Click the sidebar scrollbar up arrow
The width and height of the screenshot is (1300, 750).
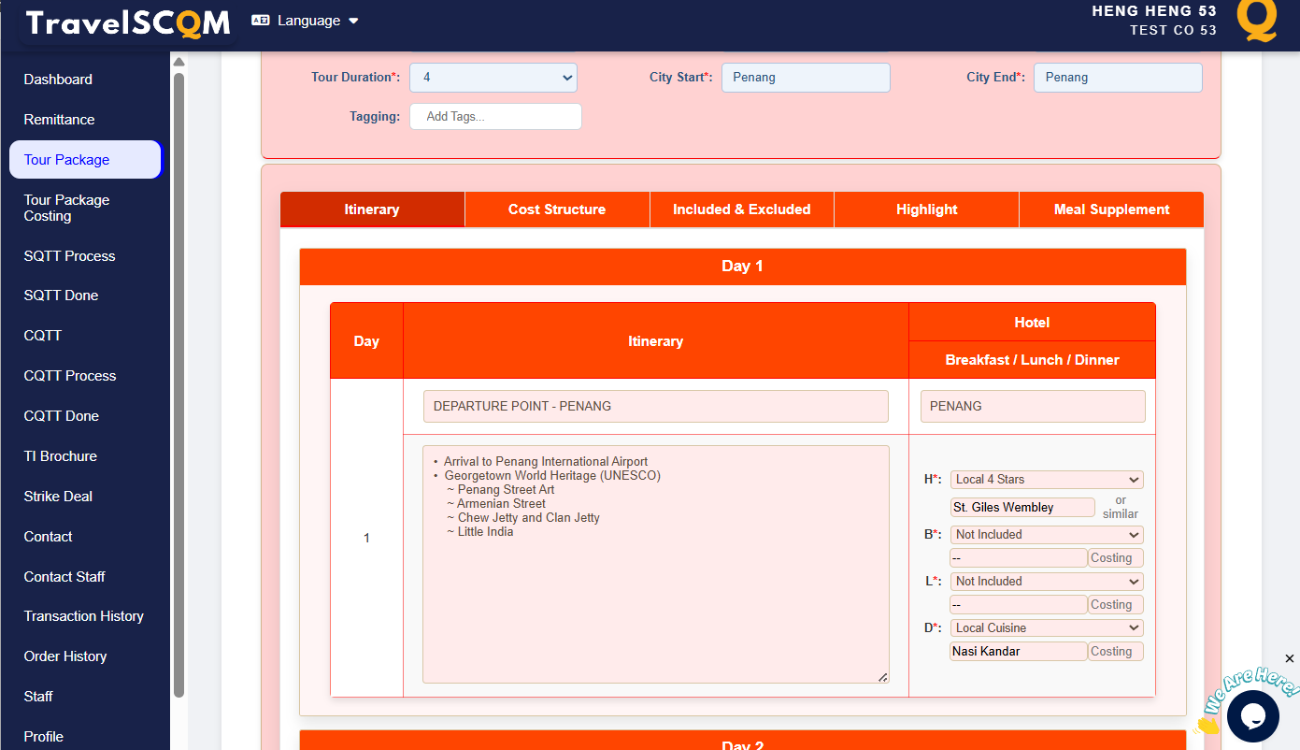click(x=179, y=62)
